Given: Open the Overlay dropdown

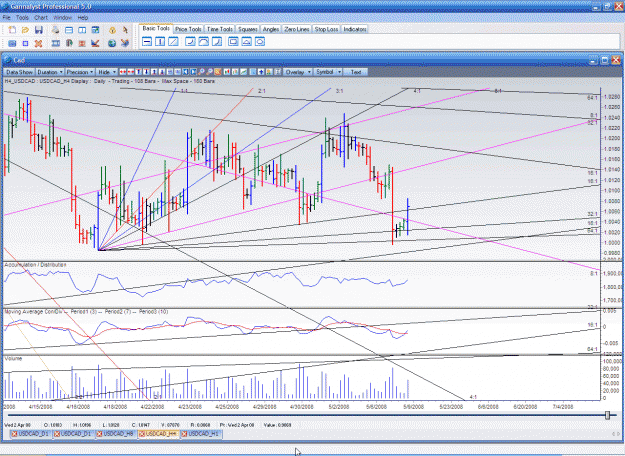Looking at the screenshot, I should (298, 72).
